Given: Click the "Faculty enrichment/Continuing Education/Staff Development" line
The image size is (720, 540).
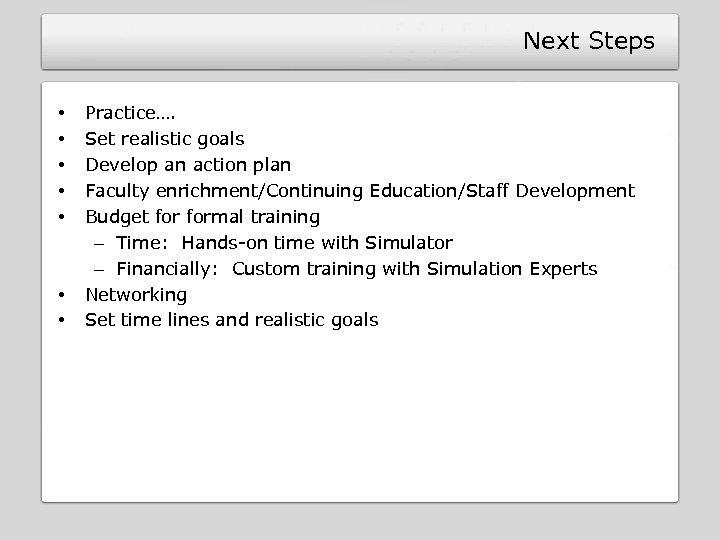Looking at the screenshot, I should (x=360, y=191).
